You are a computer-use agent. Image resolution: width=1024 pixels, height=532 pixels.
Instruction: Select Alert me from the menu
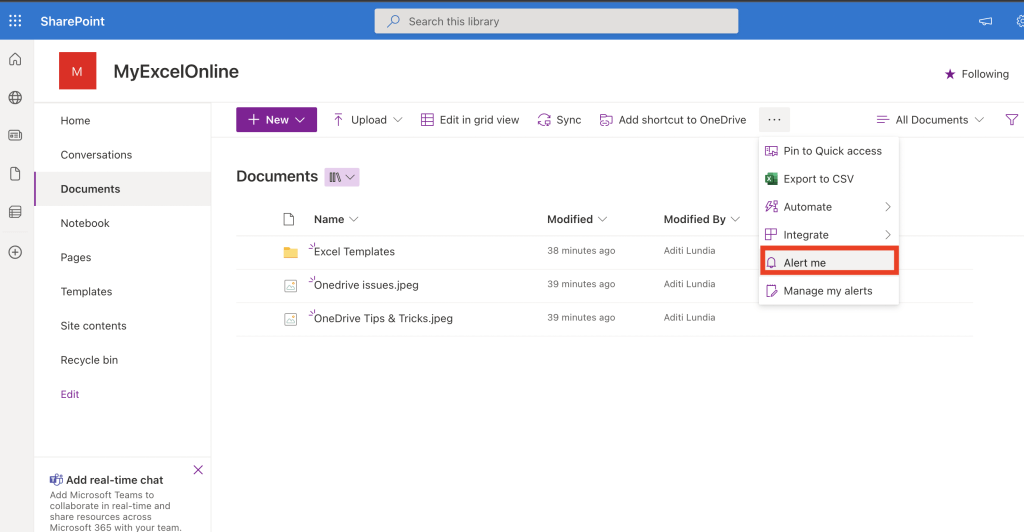[x=829, y=262]
